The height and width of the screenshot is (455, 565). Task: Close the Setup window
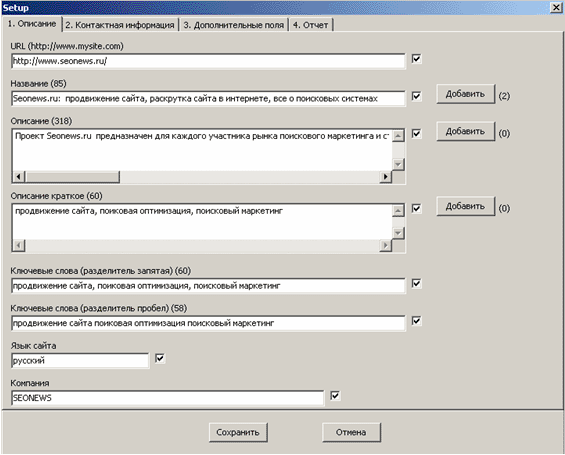tap(556, 8)
